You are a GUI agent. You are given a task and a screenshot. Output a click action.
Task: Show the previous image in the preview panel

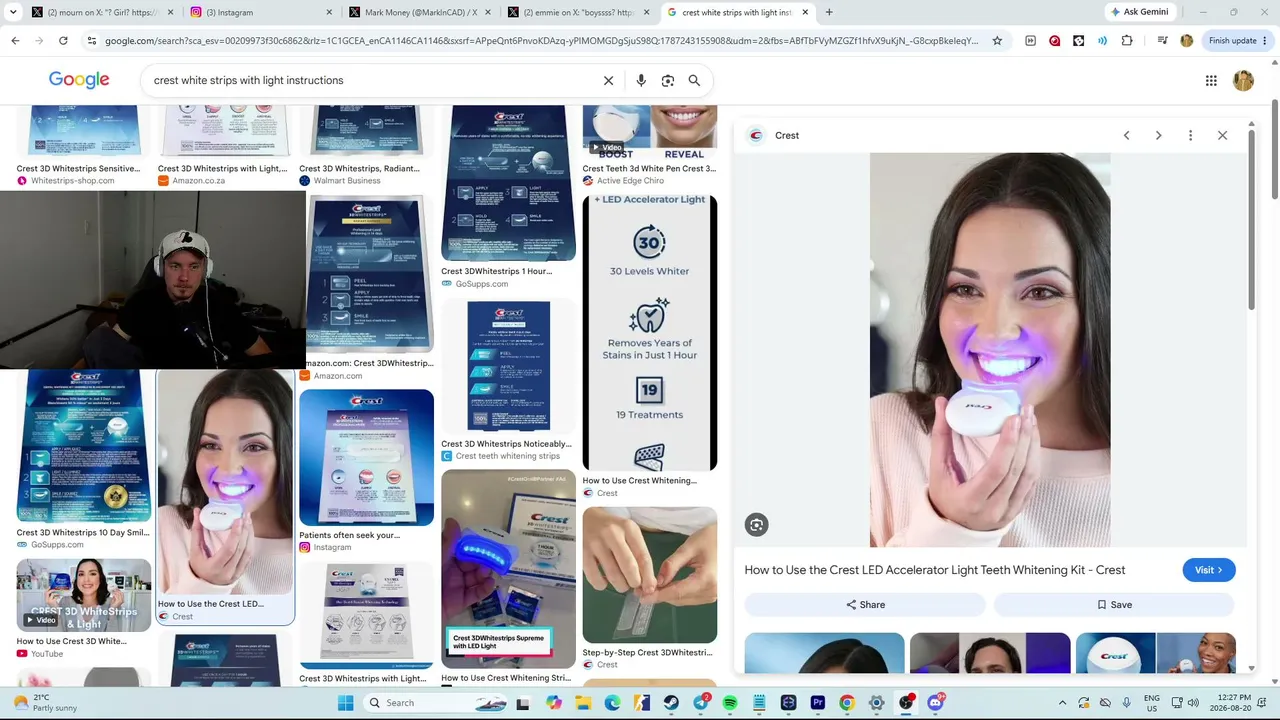[x=1126, y=135]
